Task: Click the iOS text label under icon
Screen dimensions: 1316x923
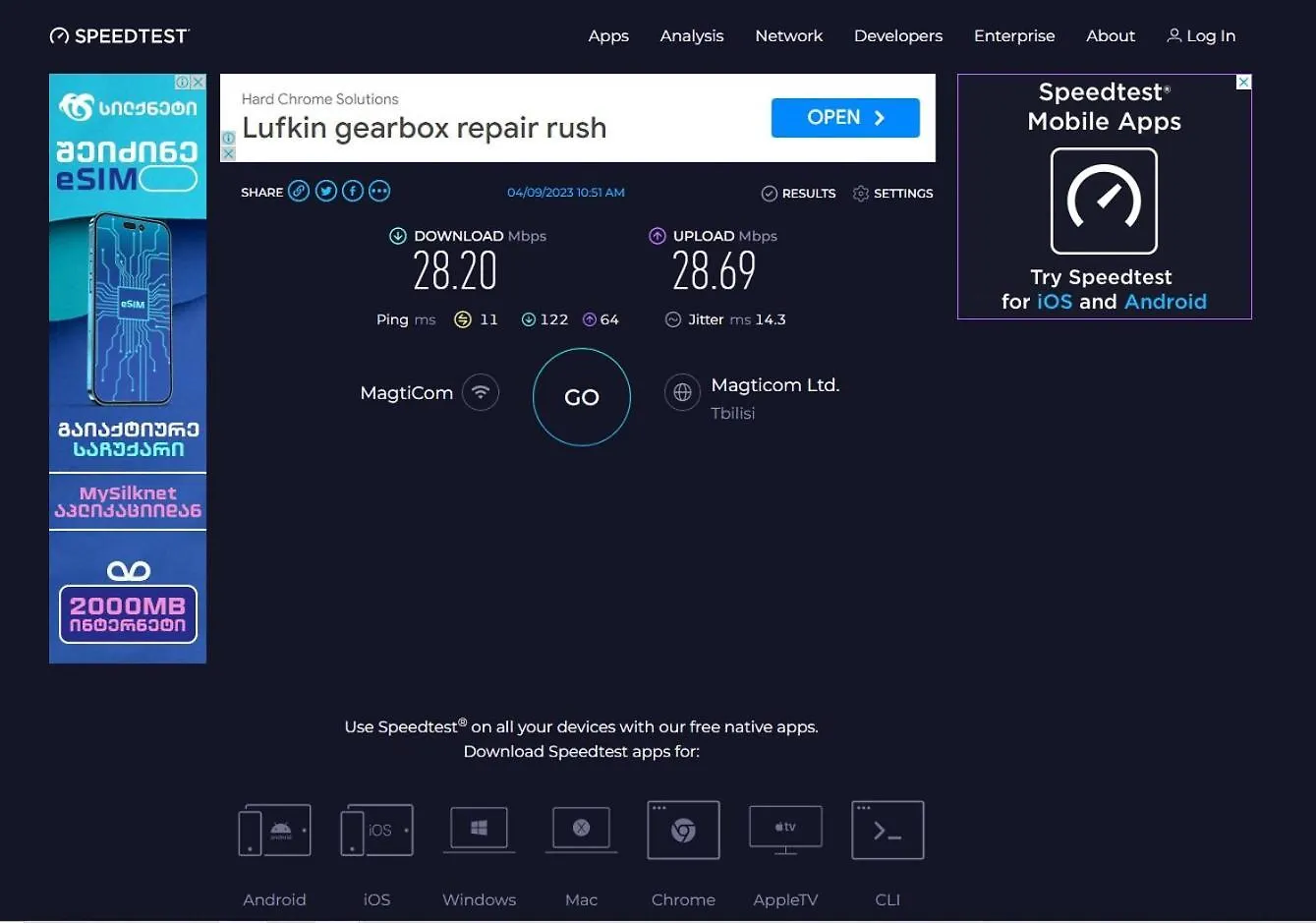Action: (x=376, y=899)
